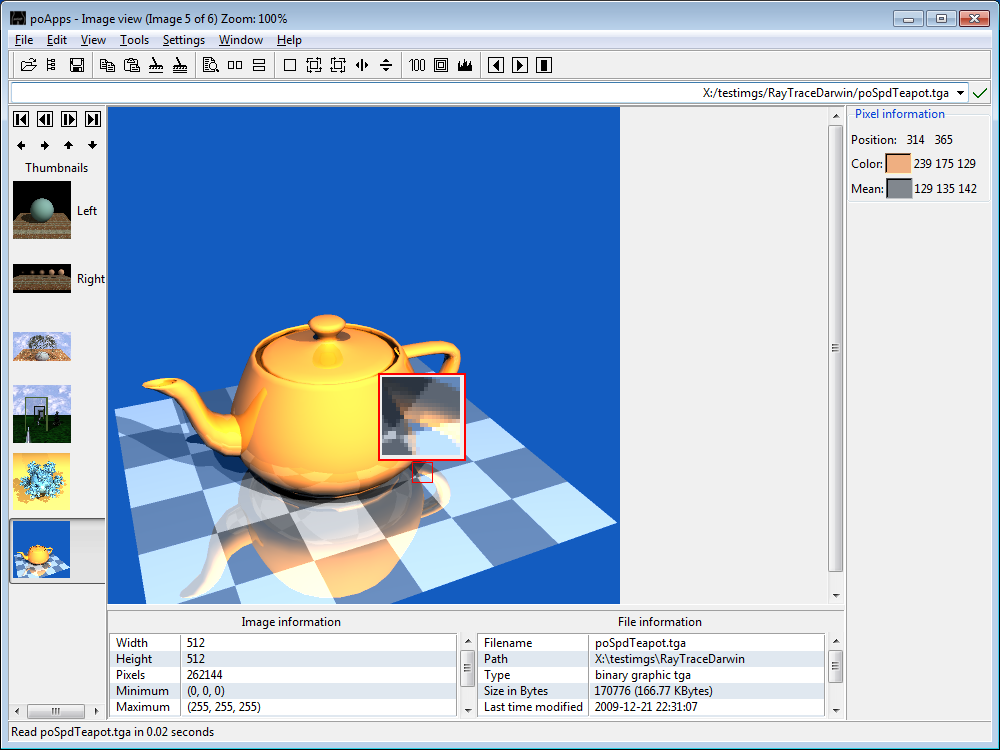The width and height of the screenshot is (1000, 750).
Task: Click the two side-by-side rectangles icon
Action: coord(235,65)
